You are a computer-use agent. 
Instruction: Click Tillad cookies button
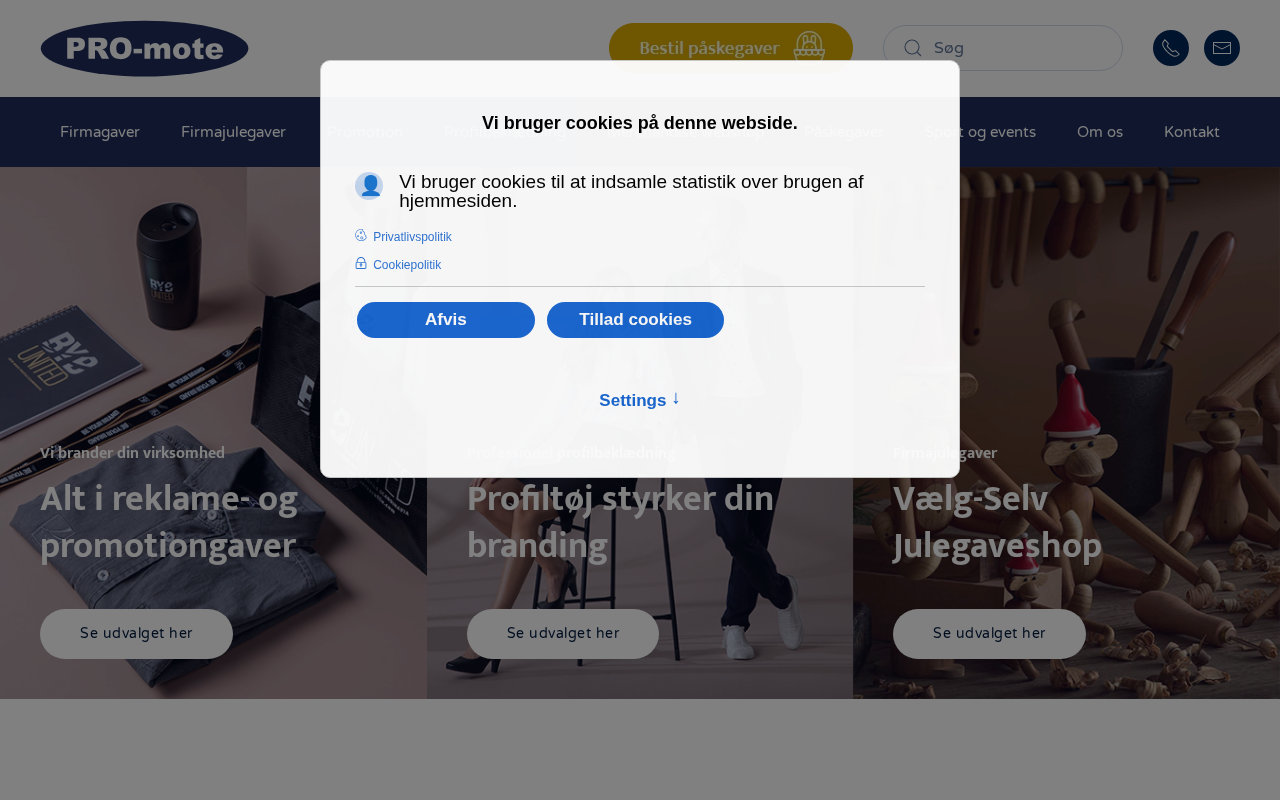click(635, 320)
